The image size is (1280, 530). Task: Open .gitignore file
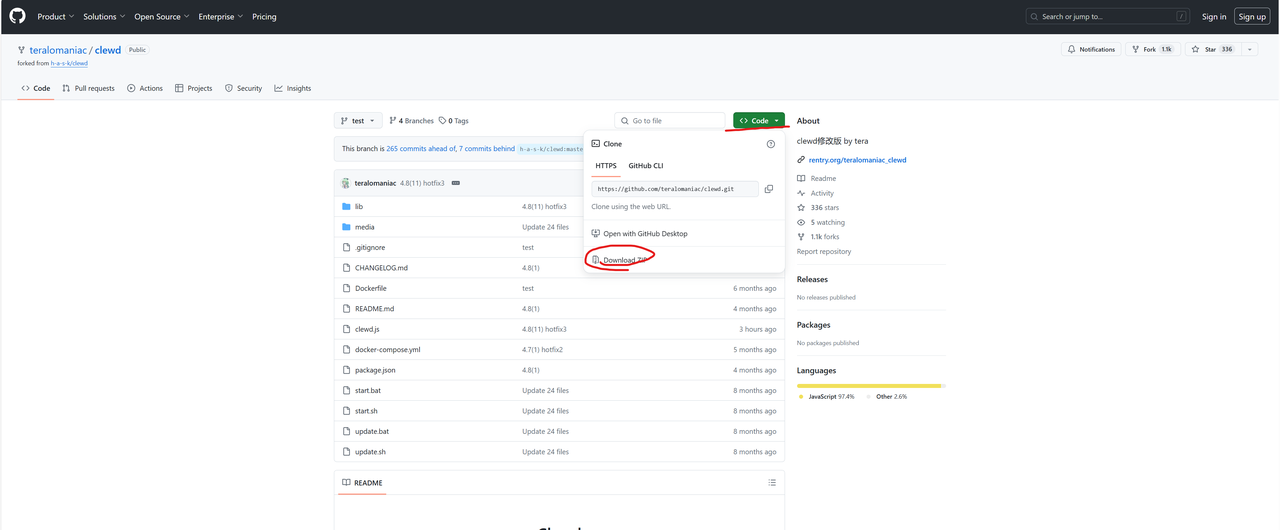coord(369,247)
